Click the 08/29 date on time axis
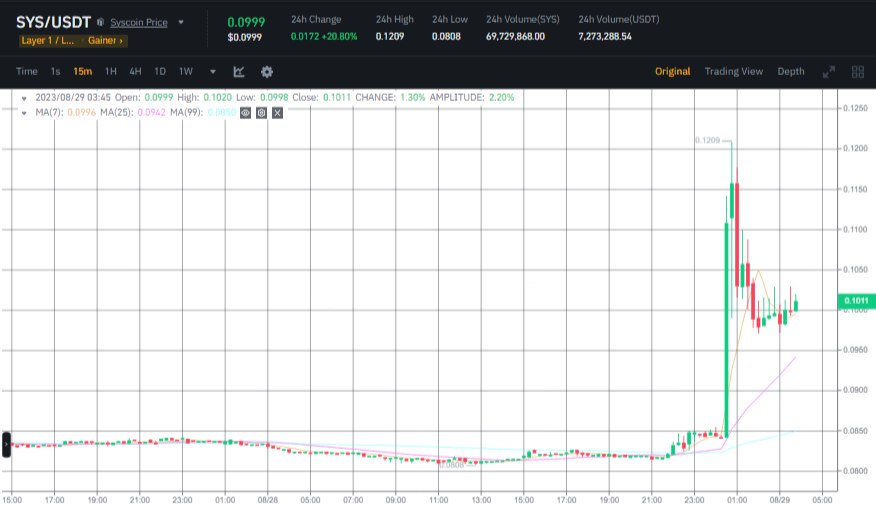 (779, 500)
